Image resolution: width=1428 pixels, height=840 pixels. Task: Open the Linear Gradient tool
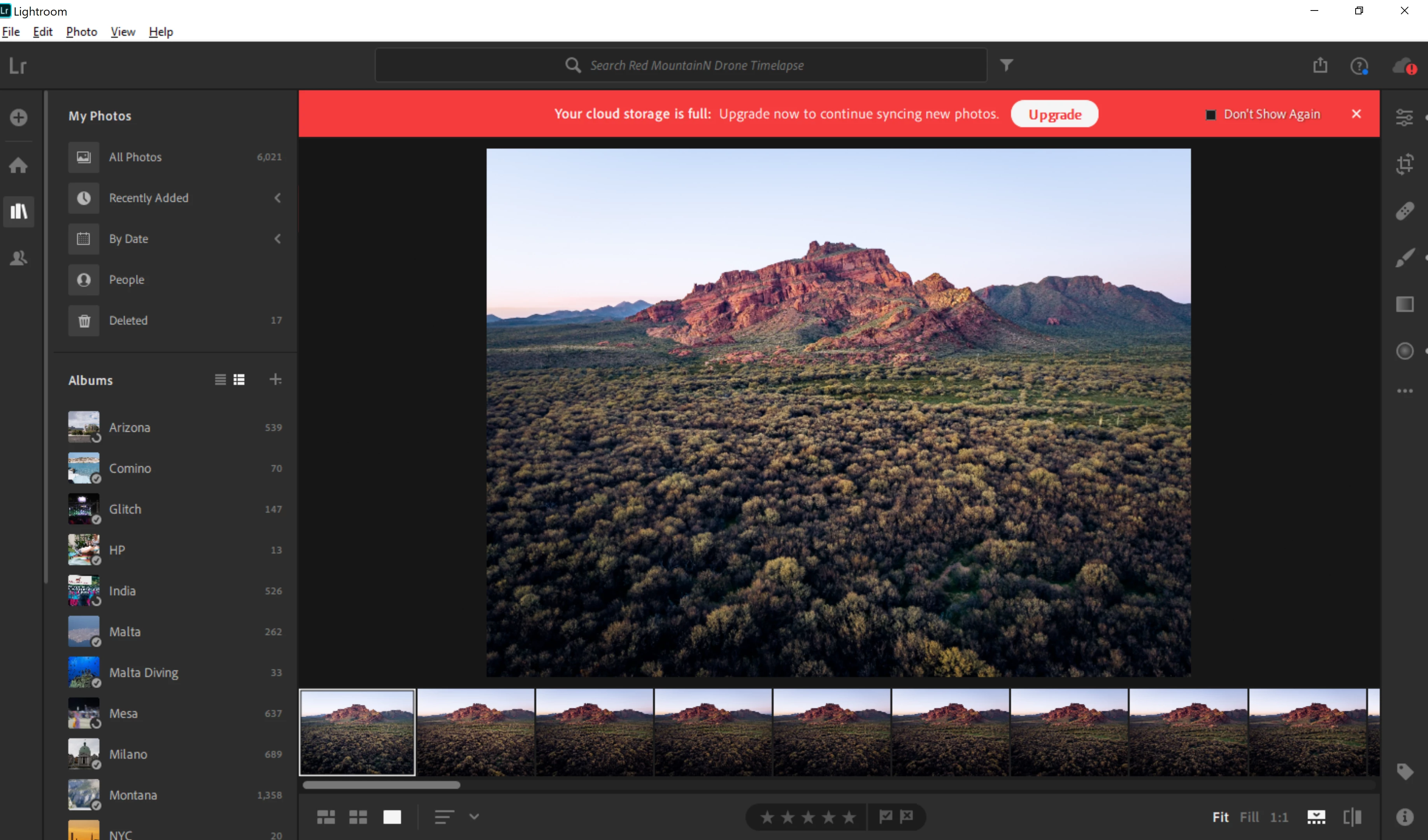(x=1404, y=304)
